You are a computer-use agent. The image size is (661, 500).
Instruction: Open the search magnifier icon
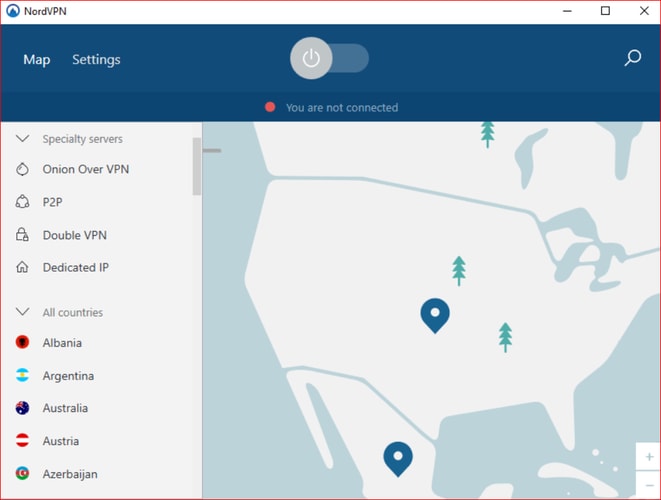click(x=632, y=59)
